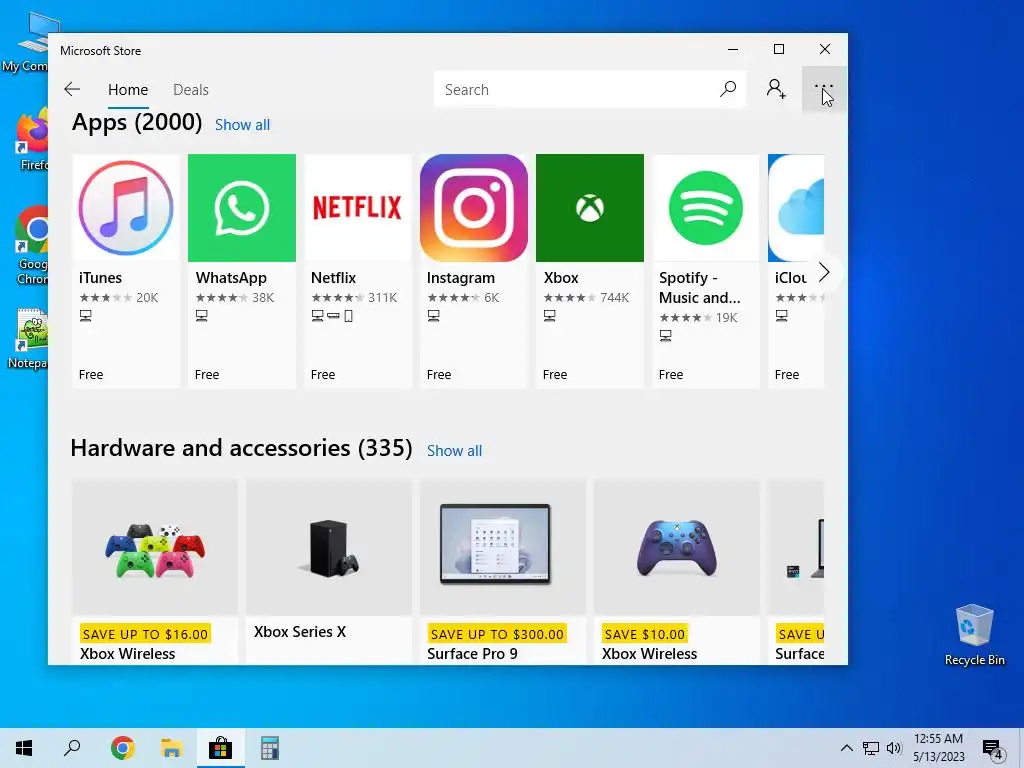Click the Instagram title text
Screen dimensions: 1024x768
[x=460, y=278]
